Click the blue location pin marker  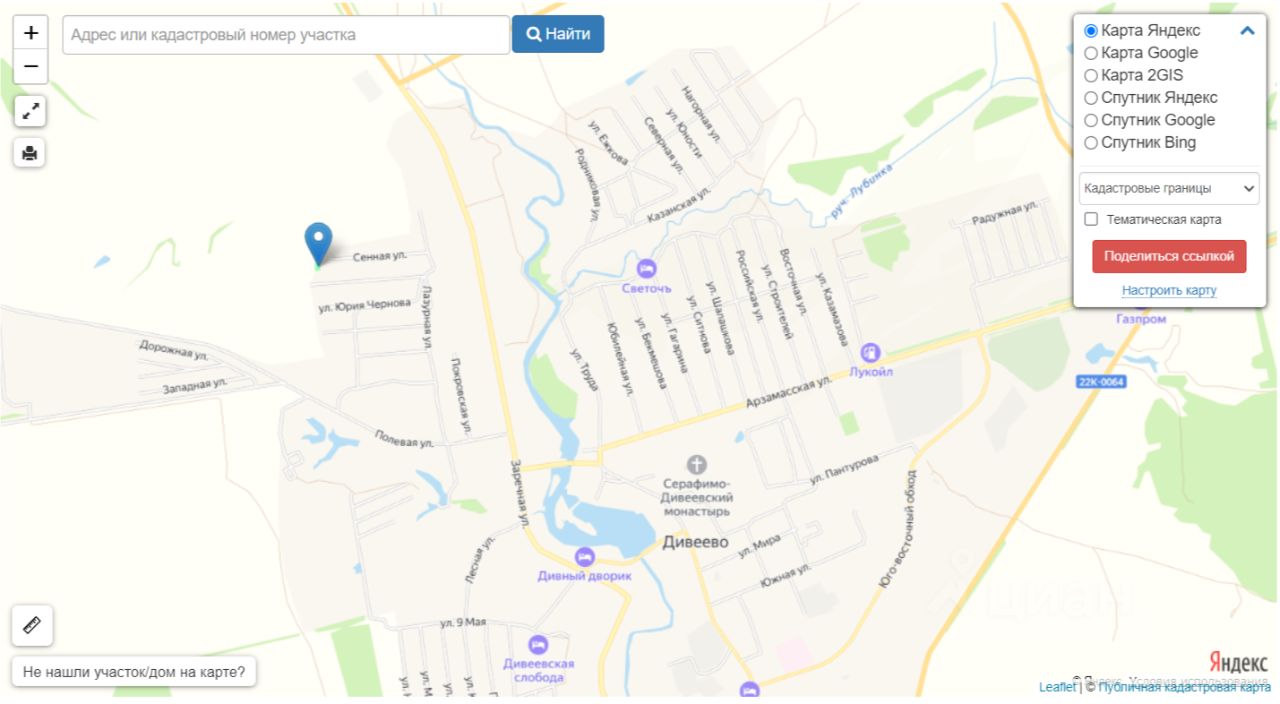pos(318,244)
